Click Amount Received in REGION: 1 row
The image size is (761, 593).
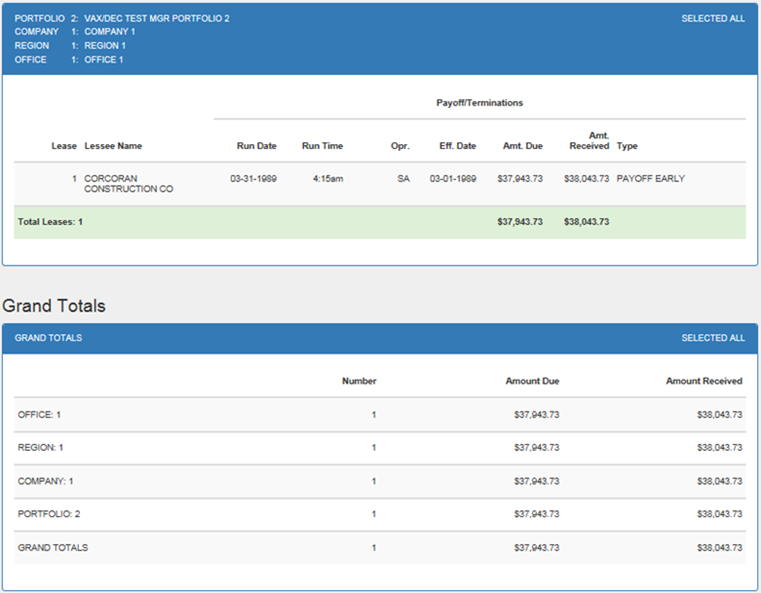[x=720, y=447]
